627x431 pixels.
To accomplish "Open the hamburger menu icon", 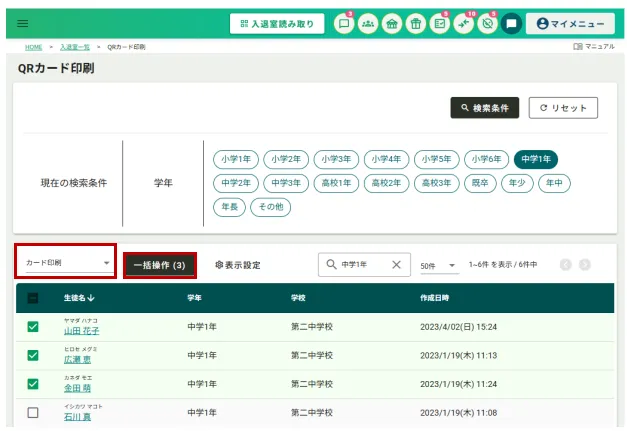I will (x=23, y=23).
